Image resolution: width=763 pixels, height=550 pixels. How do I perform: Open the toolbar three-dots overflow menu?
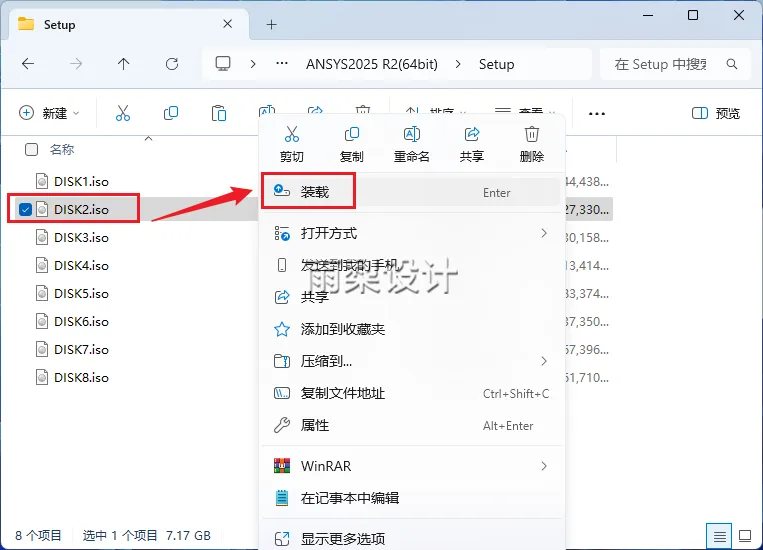597,113
